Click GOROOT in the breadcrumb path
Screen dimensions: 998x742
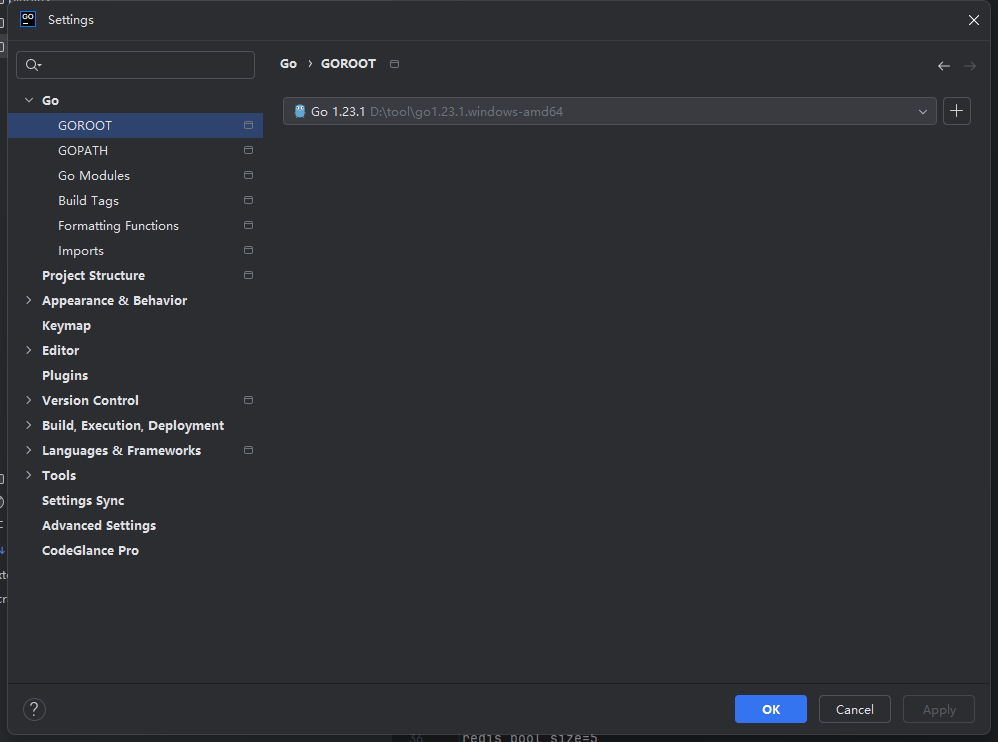348,64
